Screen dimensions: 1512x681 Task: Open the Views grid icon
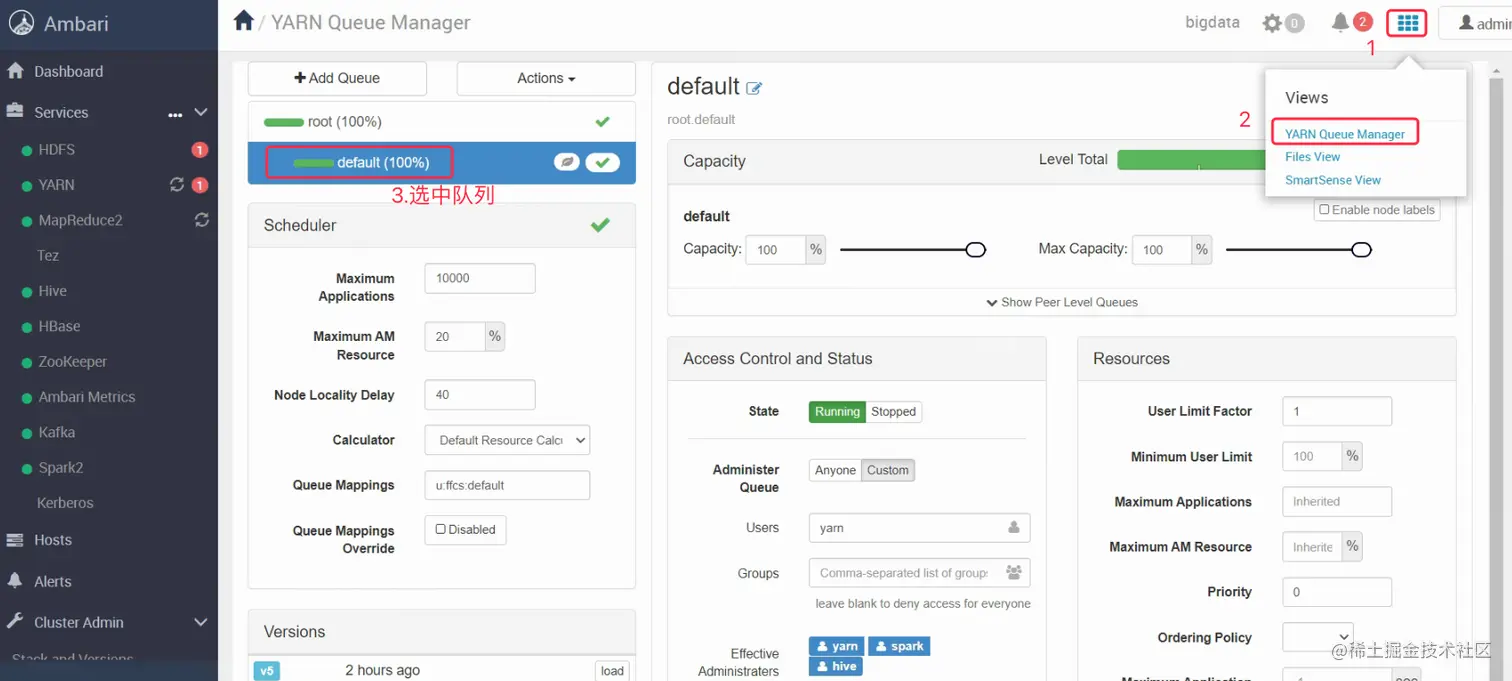pos(1408,23)
